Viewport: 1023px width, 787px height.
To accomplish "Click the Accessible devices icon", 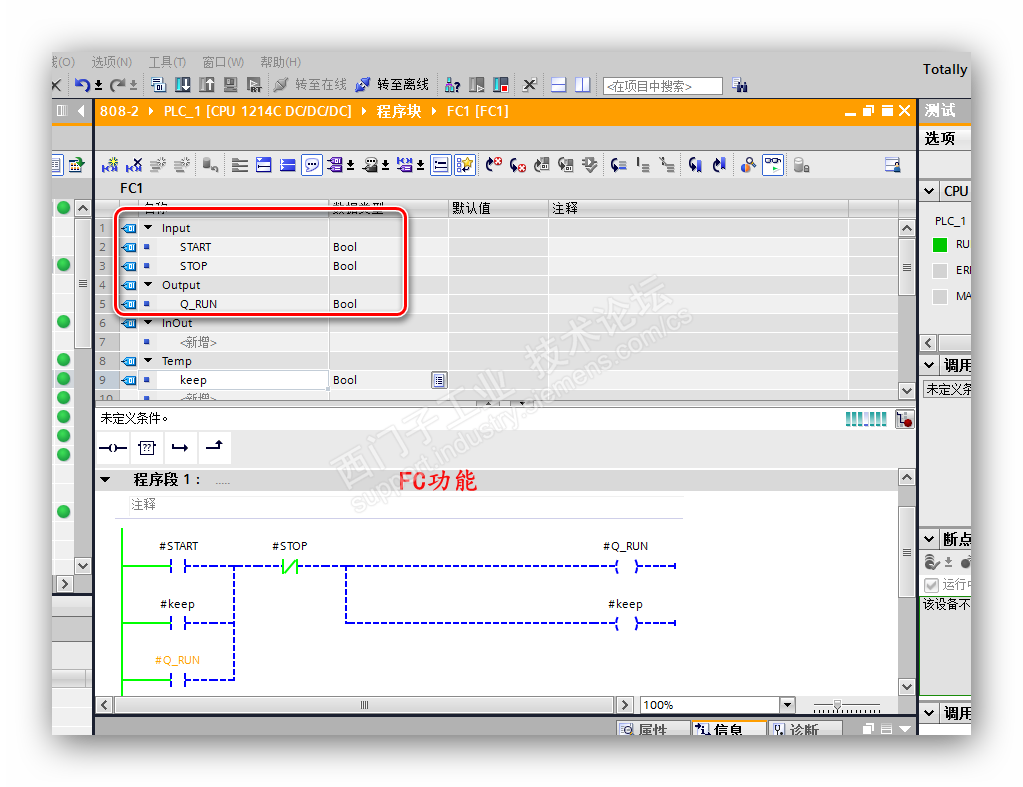I will tap(452, 85).
